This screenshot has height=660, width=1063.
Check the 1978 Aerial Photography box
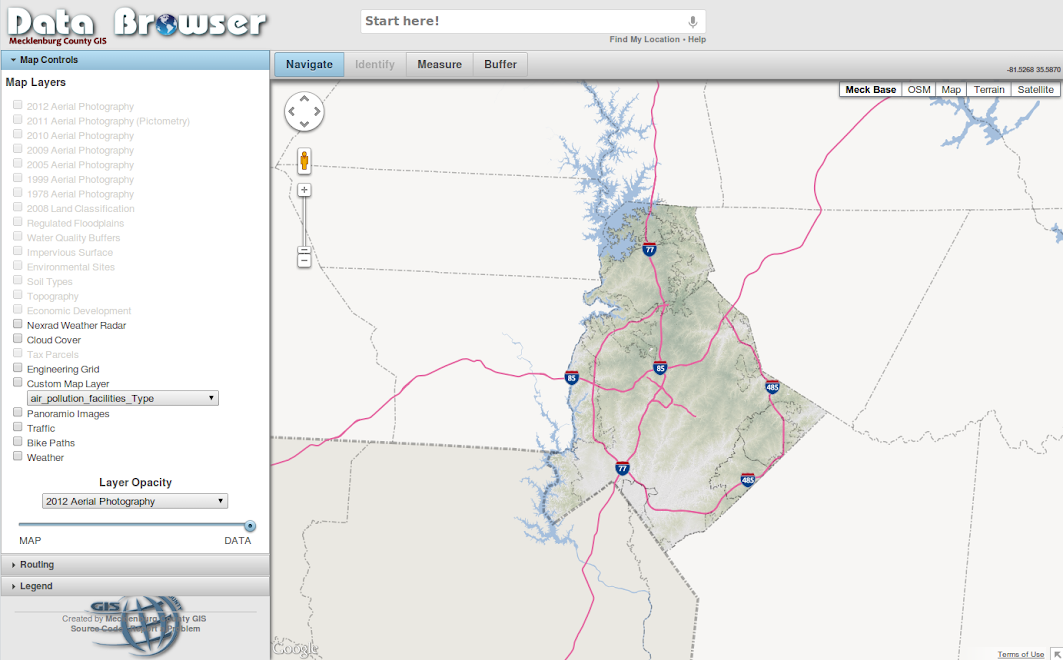pos(18,192)
